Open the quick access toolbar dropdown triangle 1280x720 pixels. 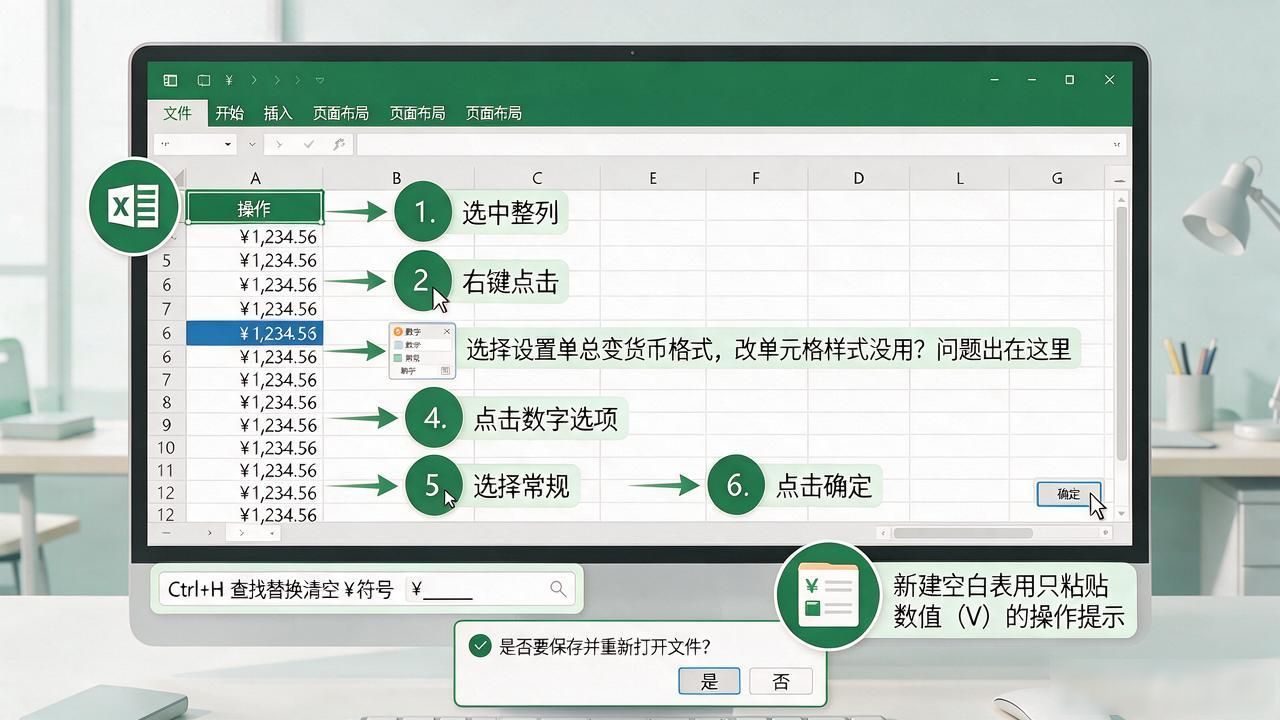click(x=320, y=80)
